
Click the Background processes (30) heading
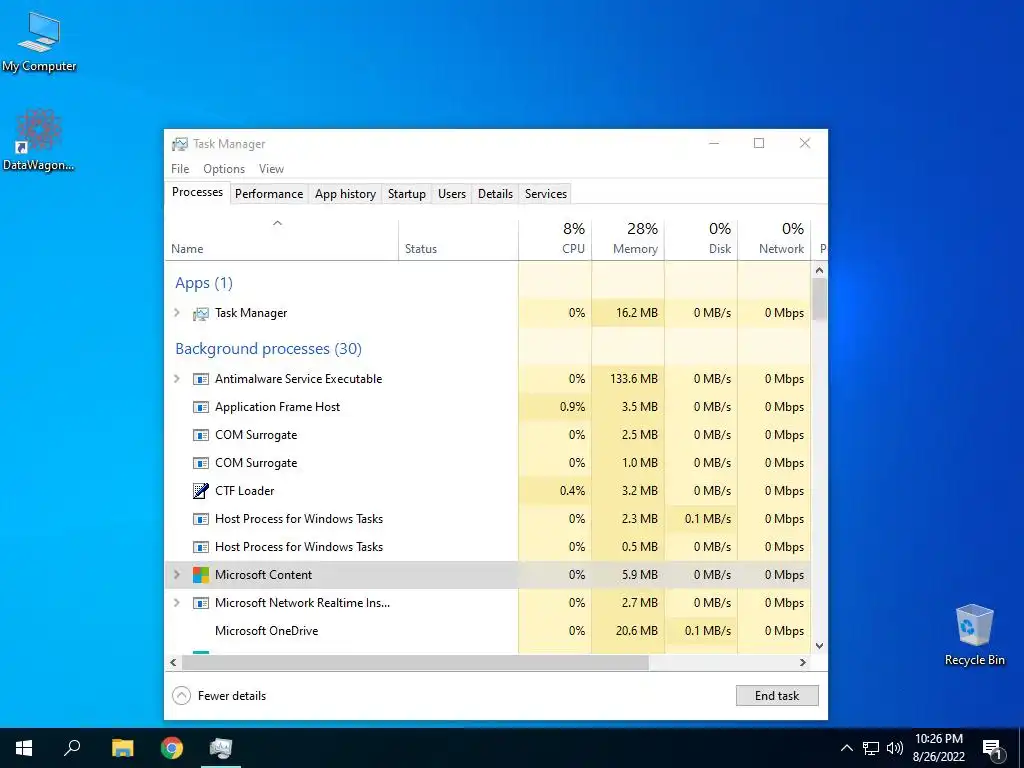point(268,349)
